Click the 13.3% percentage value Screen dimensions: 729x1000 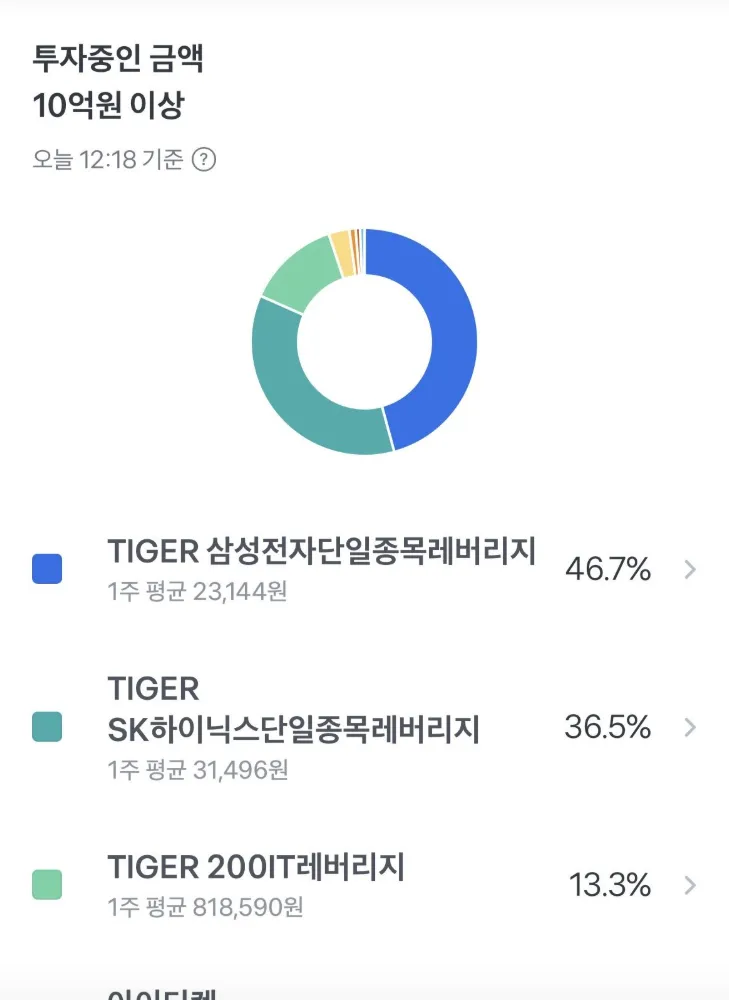pos(610,885)
